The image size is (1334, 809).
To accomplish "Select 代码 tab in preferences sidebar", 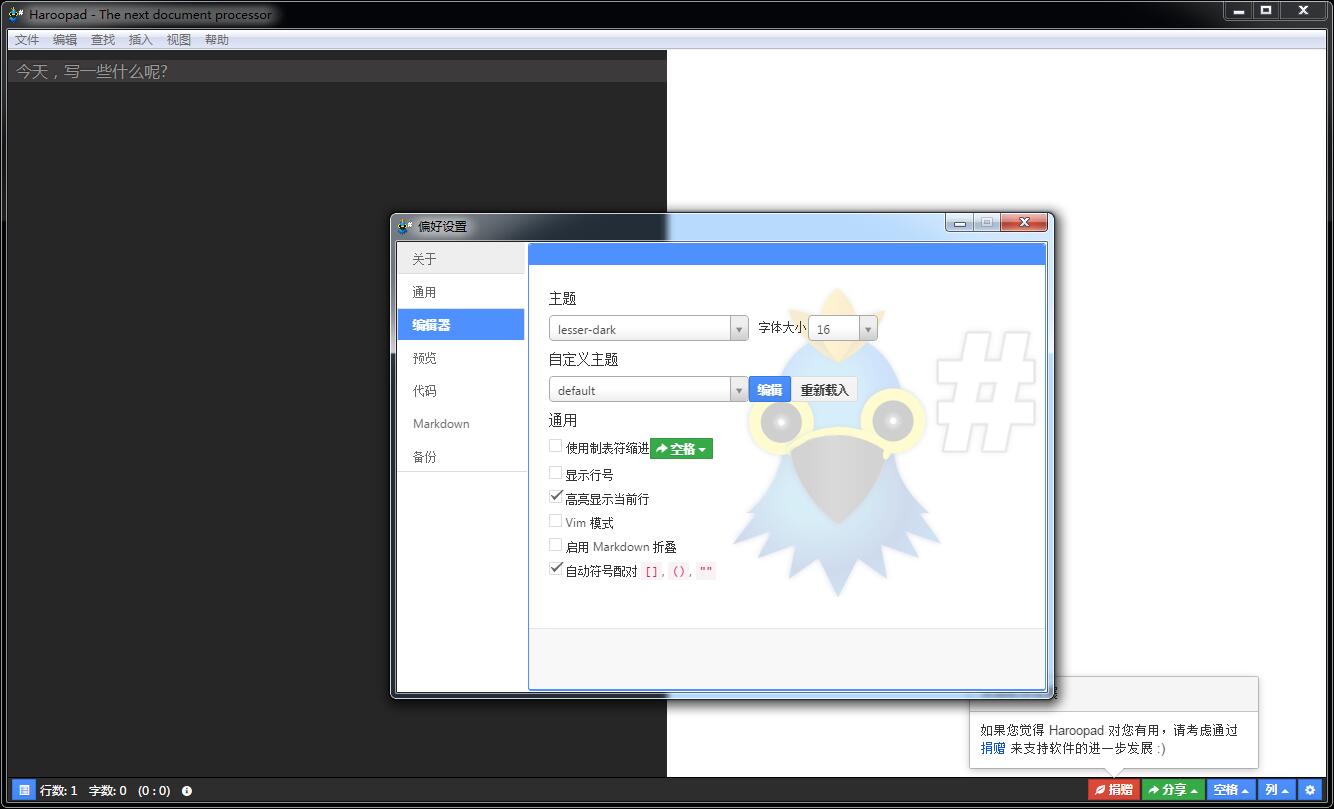I will (x=461, y=391).
